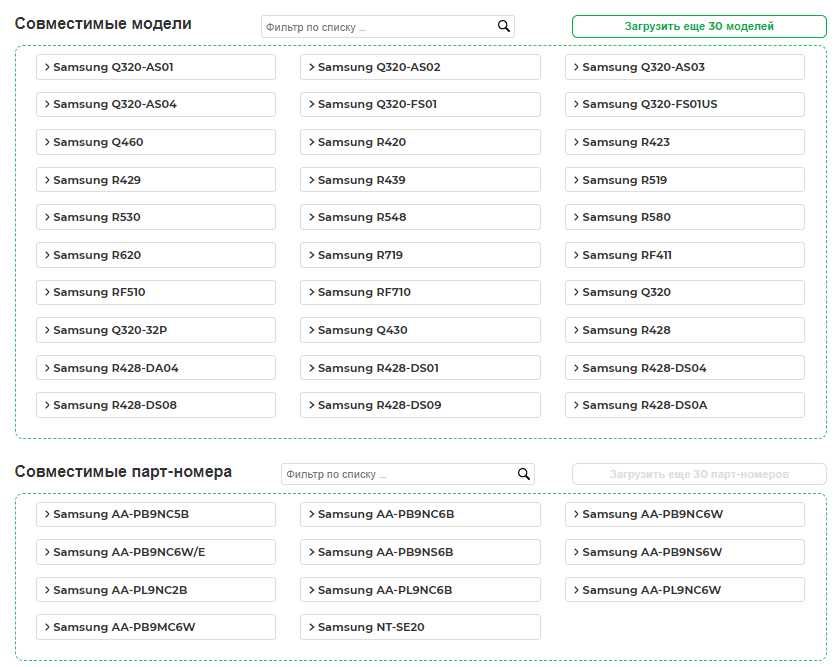Focus the part-numbers filter input field

(408, 474)
